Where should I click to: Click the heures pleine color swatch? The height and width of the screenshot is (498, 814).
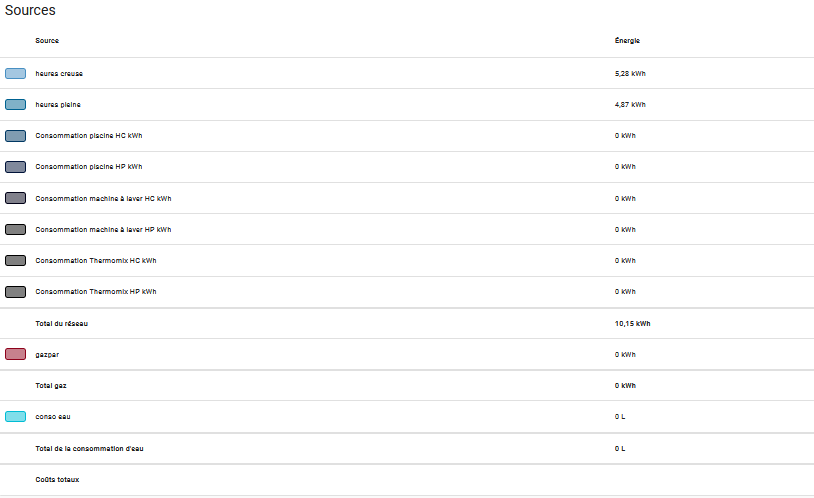16,105
